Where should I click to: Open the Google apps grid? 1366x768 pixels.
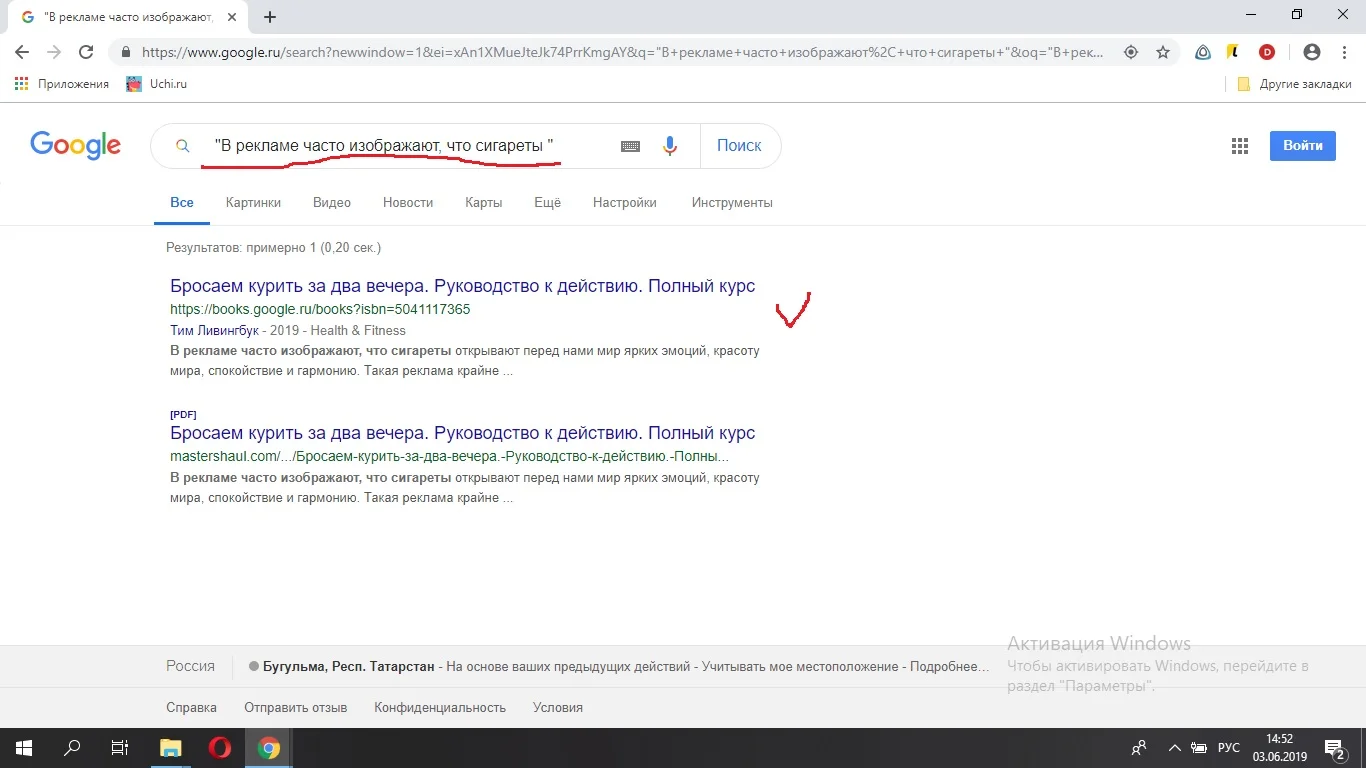pyautogui.click(x=1240, y=146)
